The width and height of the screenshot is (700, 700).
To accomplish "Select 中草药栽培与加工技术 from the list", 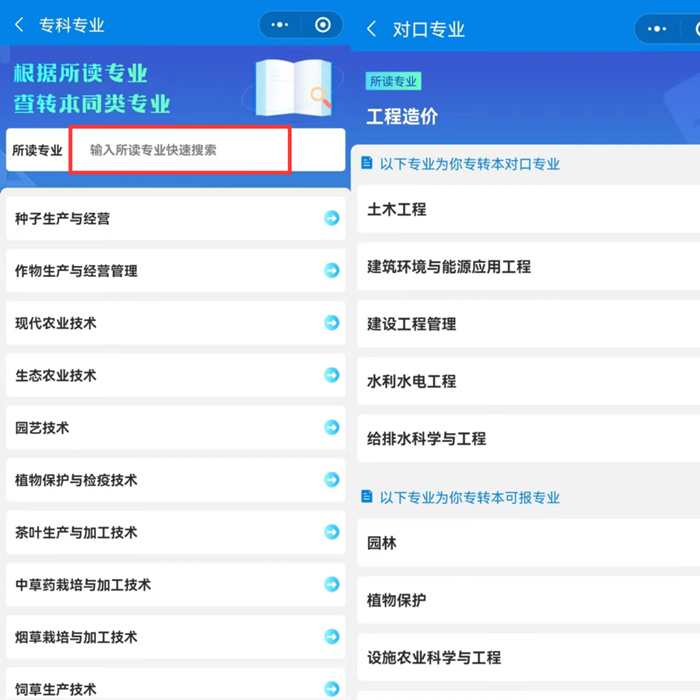I will [83, 585].
